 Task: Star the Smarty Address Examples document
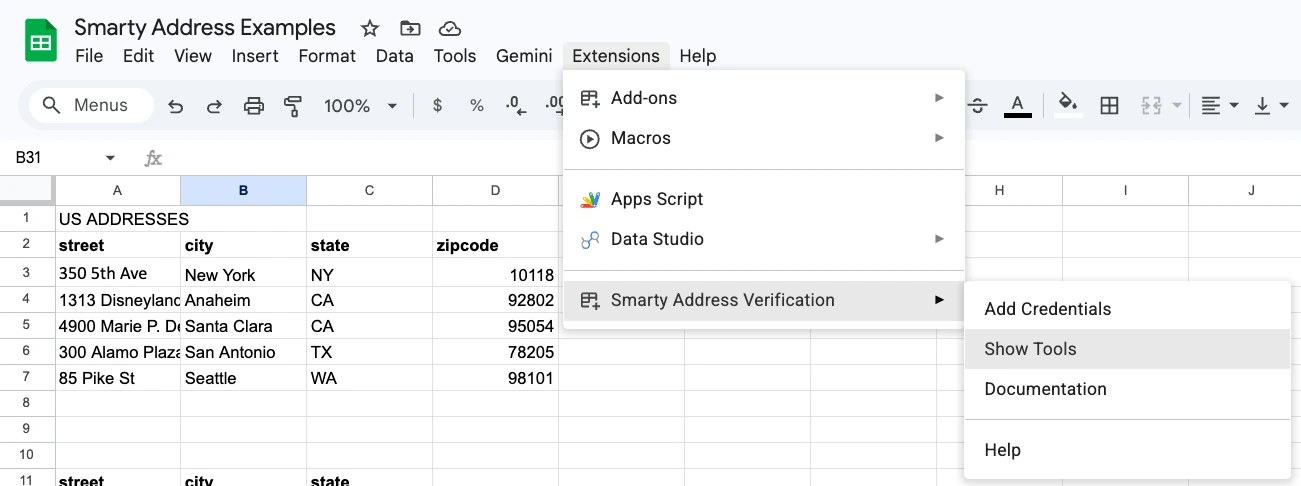370,28
